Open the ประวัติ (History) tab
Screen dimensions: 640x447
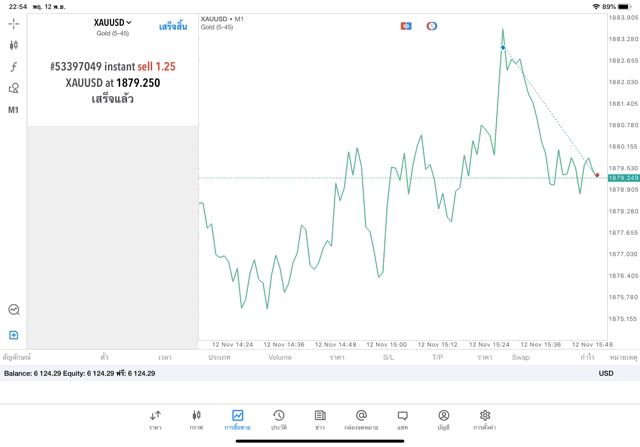click(278, 419)
